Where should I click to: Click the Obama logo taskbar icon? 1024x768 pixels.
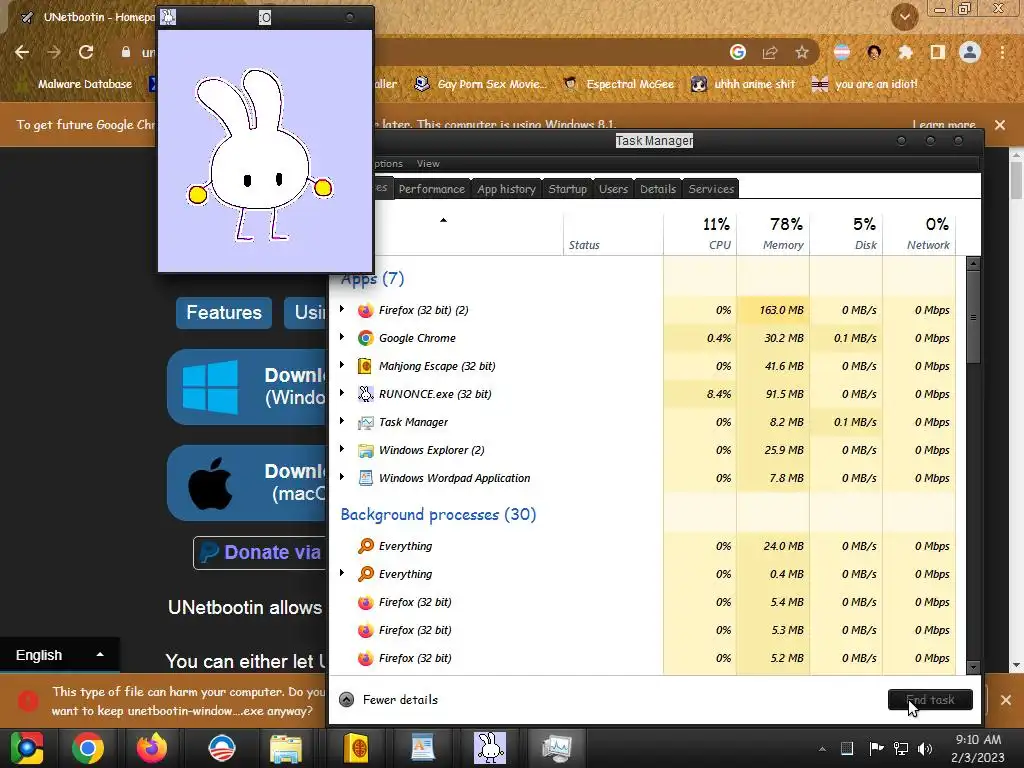(221, 748)
